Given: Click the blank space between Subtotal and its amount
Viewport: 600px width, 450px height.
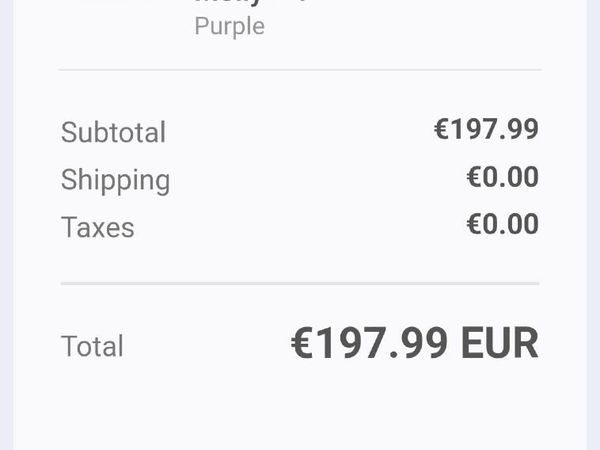Looking at the screenshot, I should pos(300,132).
